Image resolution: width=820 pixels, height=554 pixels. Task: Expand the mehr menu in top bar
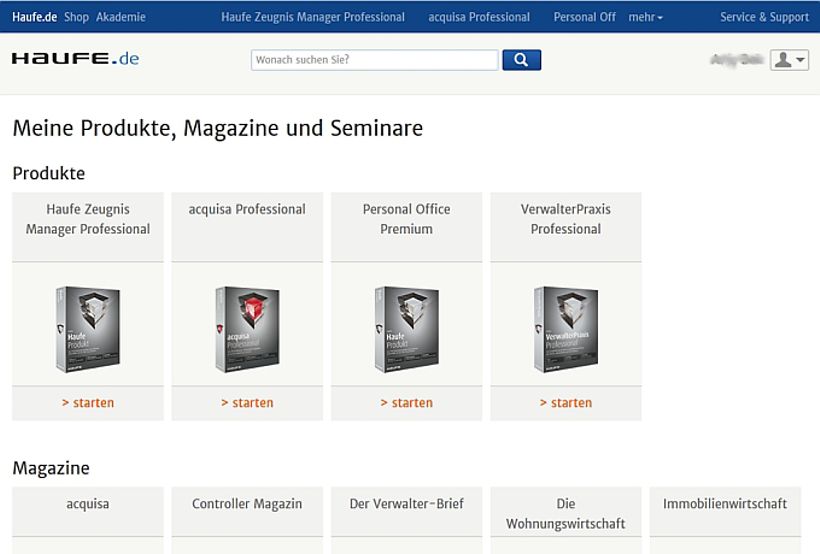coord(645,17)
